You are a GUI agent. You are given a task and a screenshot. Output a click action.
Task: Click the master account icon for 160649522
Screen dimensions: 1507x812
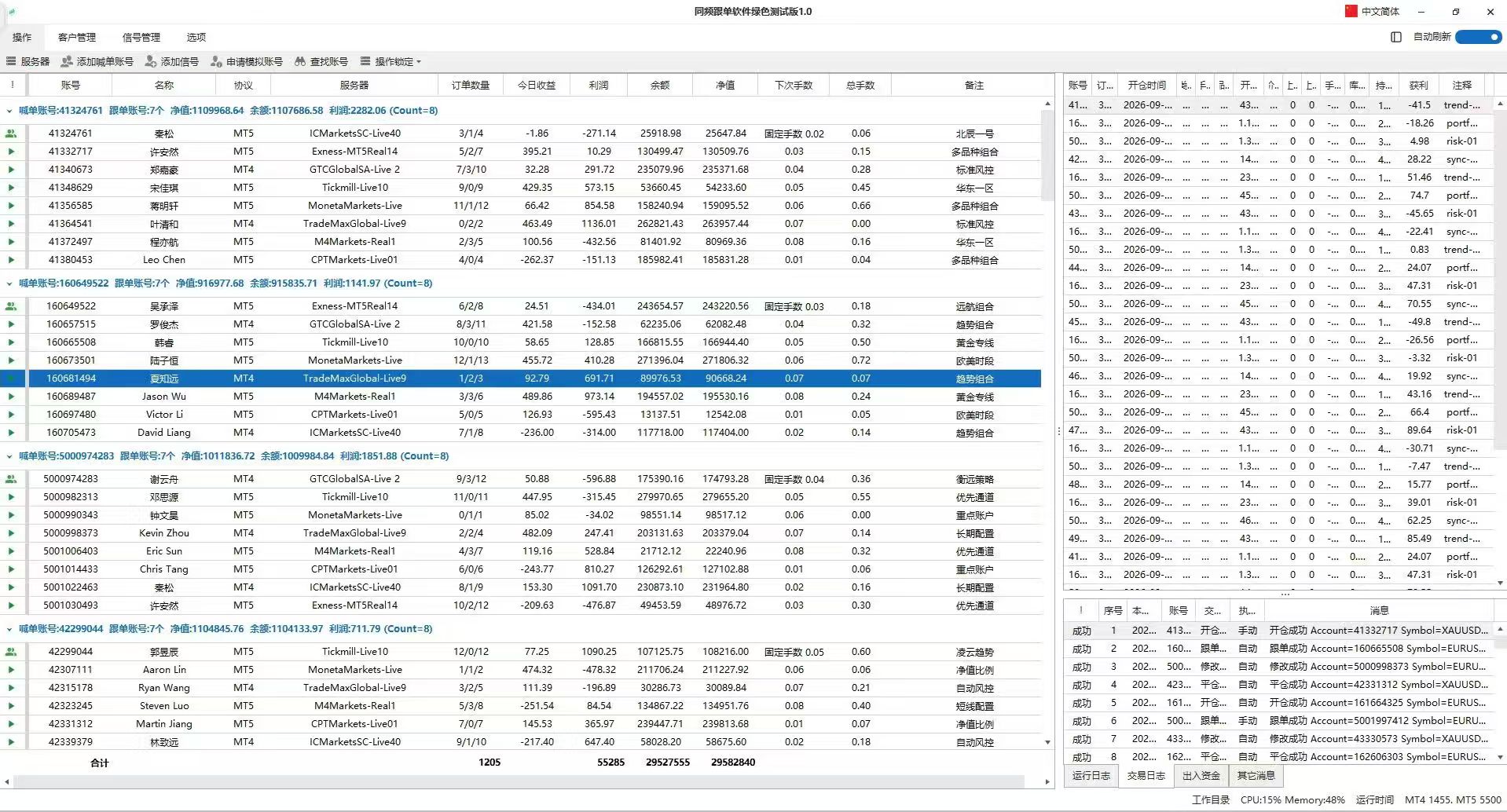pyautogui.click(x=11, y=306)
